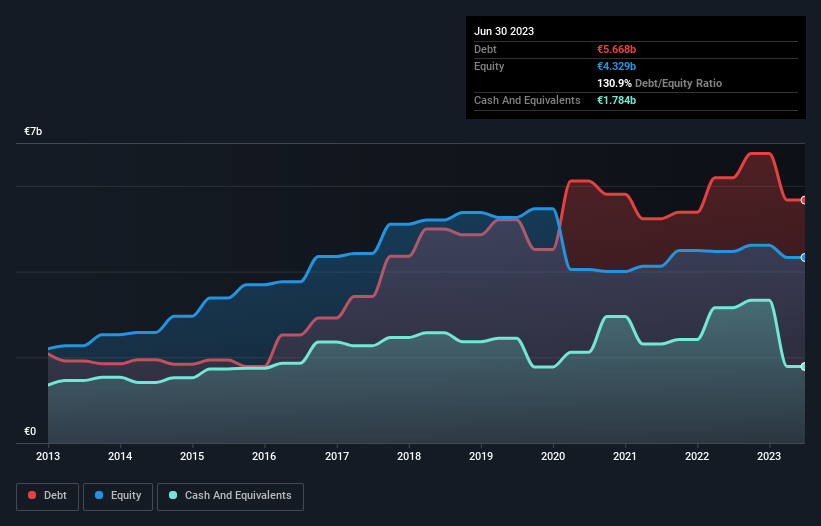Click the €7b y-axis label

tap(33, 132)
